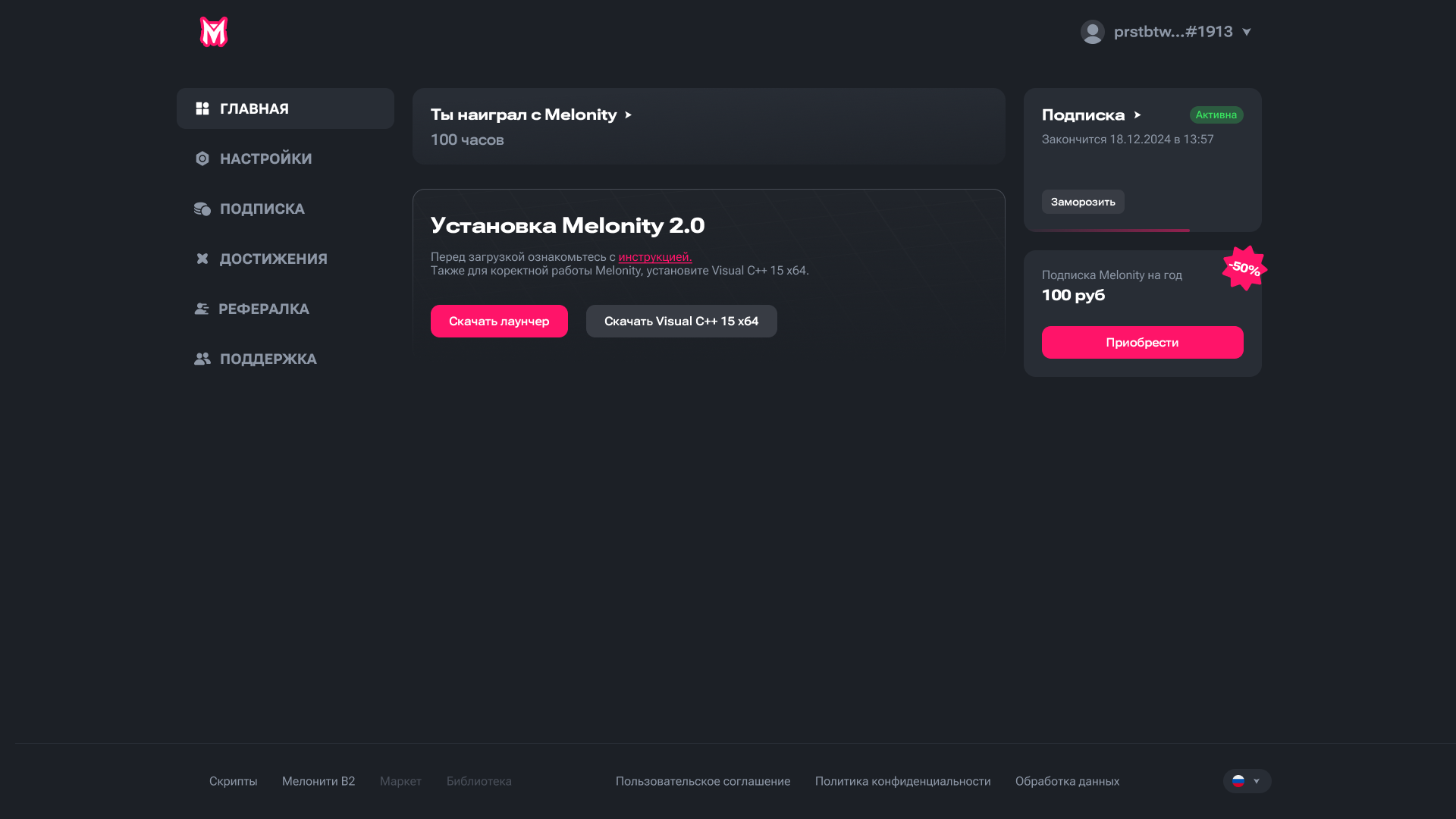Expand the 'Ты наиграл с Melonity' arrow

(x=628, y=115)
